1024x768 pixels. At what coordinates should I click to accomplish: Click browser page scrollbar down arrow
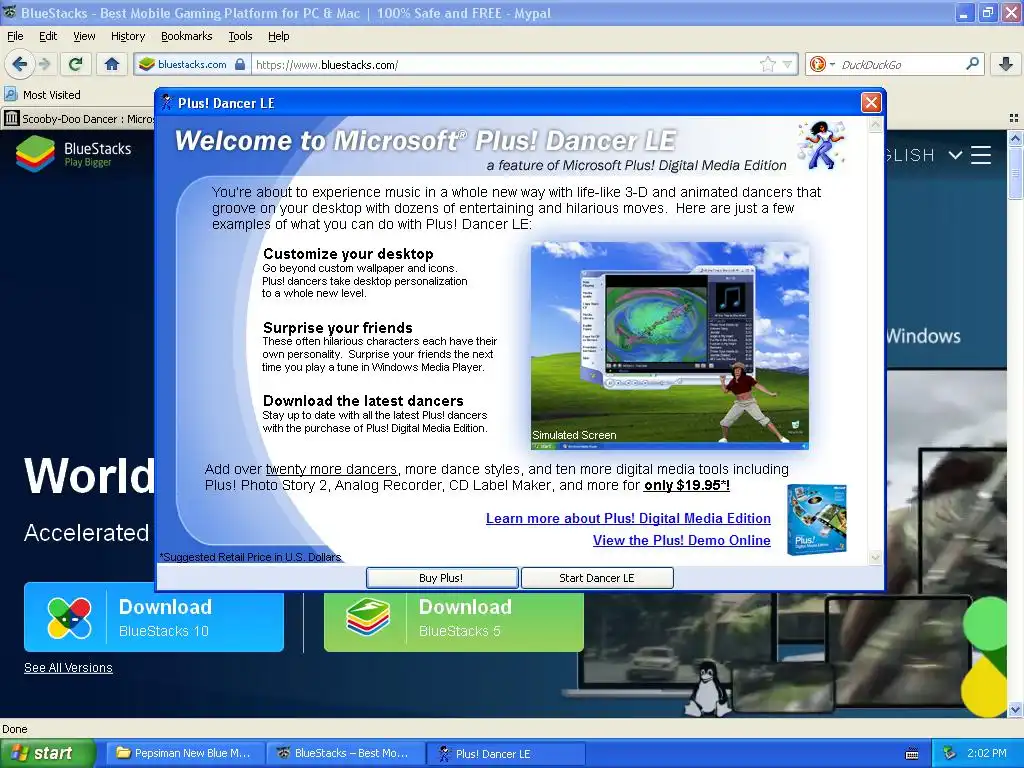point(1016,709)
